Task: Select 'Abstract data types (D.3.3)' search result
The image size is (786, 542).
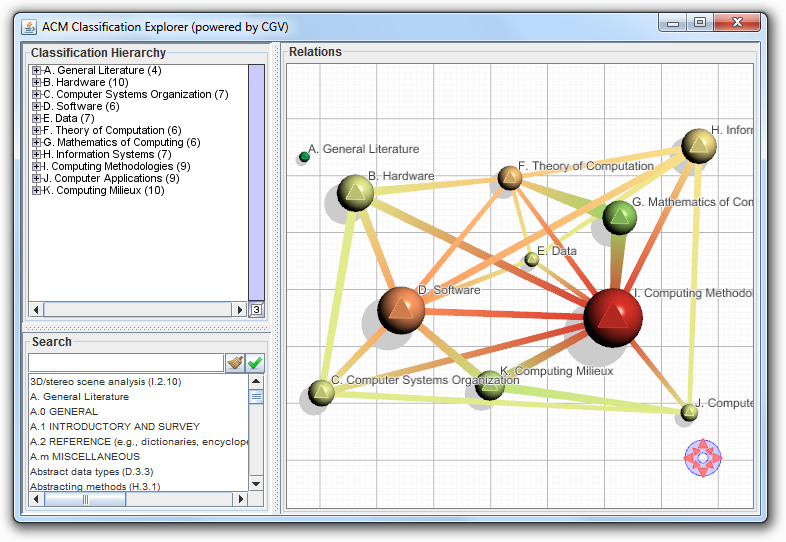Action: (91, 472)
